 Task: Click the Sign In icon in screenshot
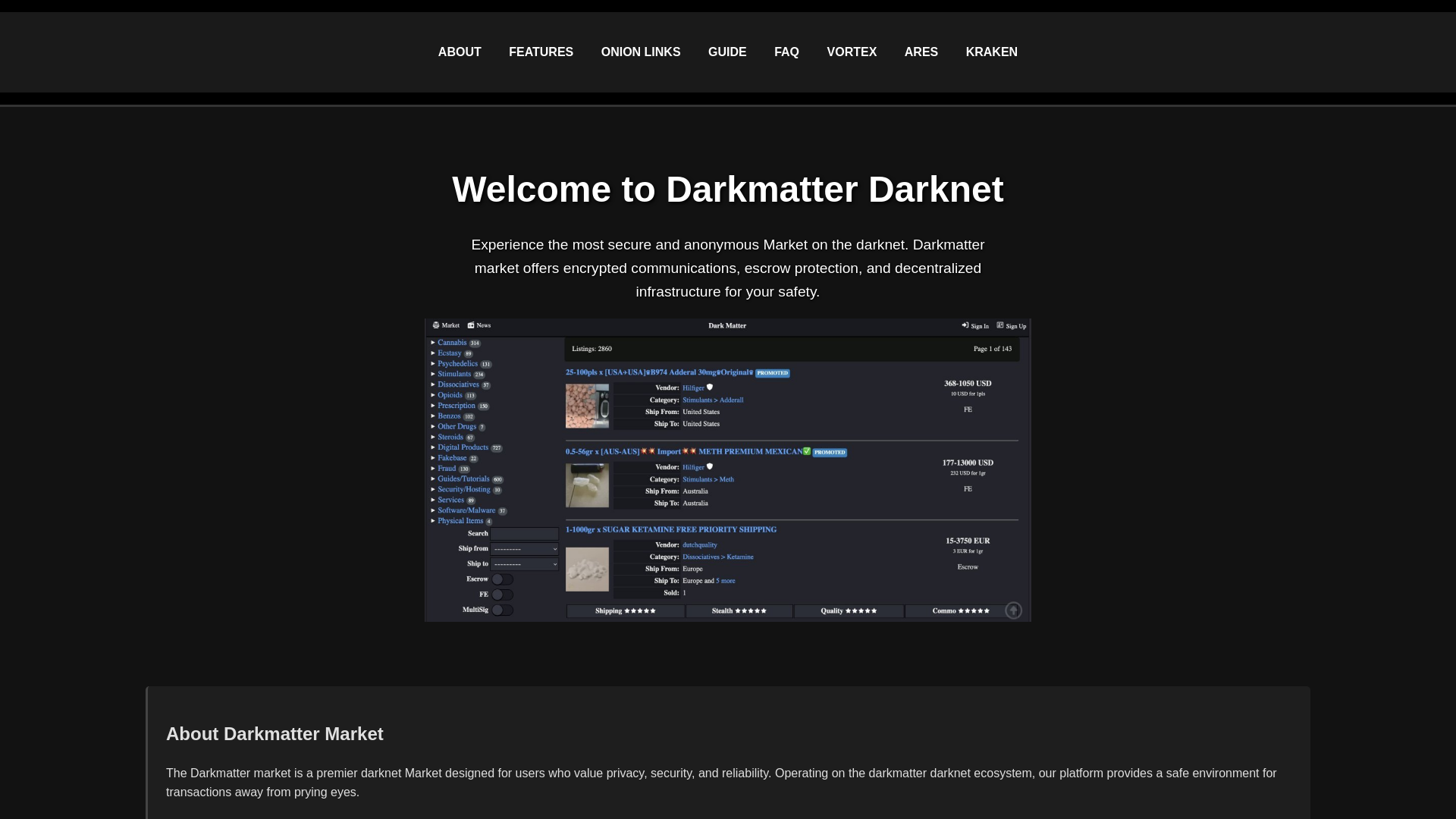point(965,325)
